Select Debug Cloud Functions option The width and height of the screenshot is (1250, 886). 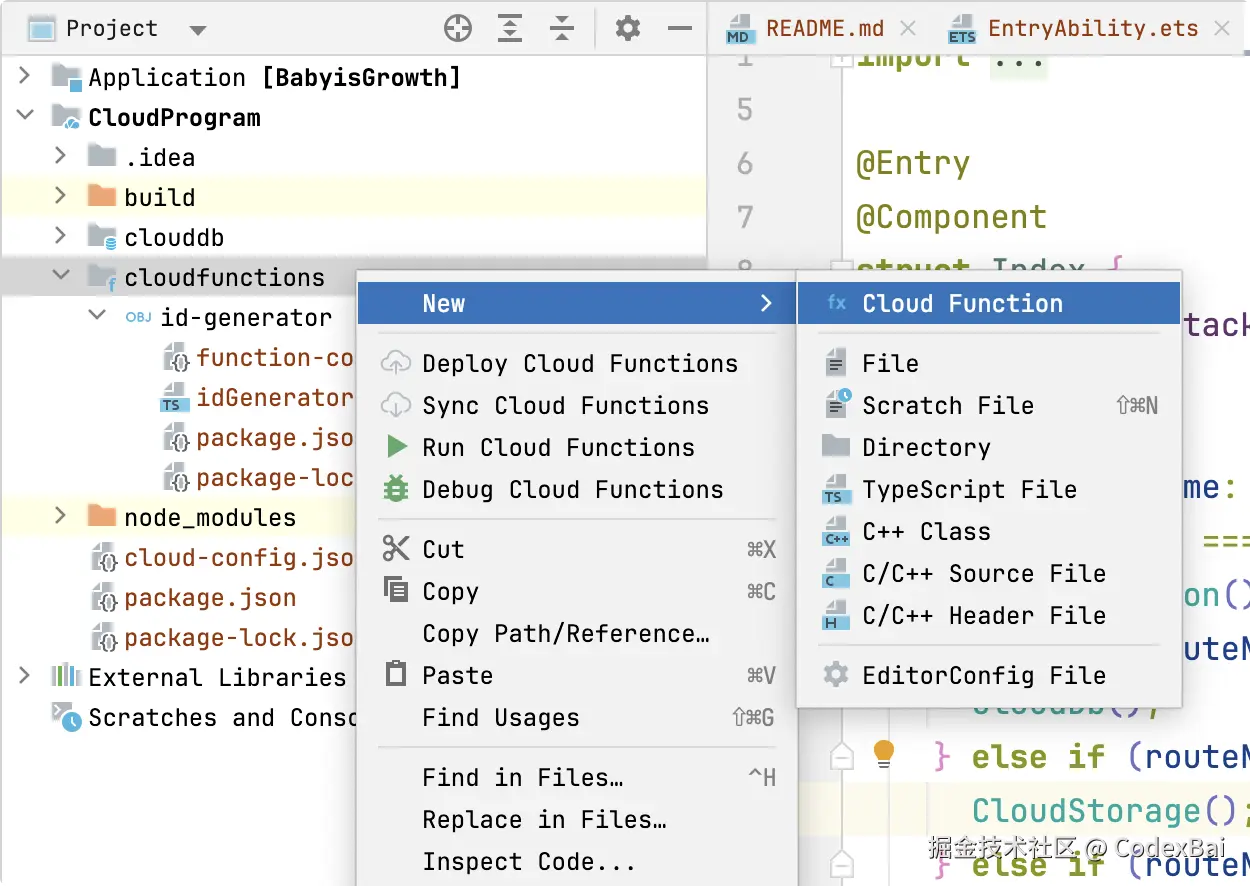[572, 490]
